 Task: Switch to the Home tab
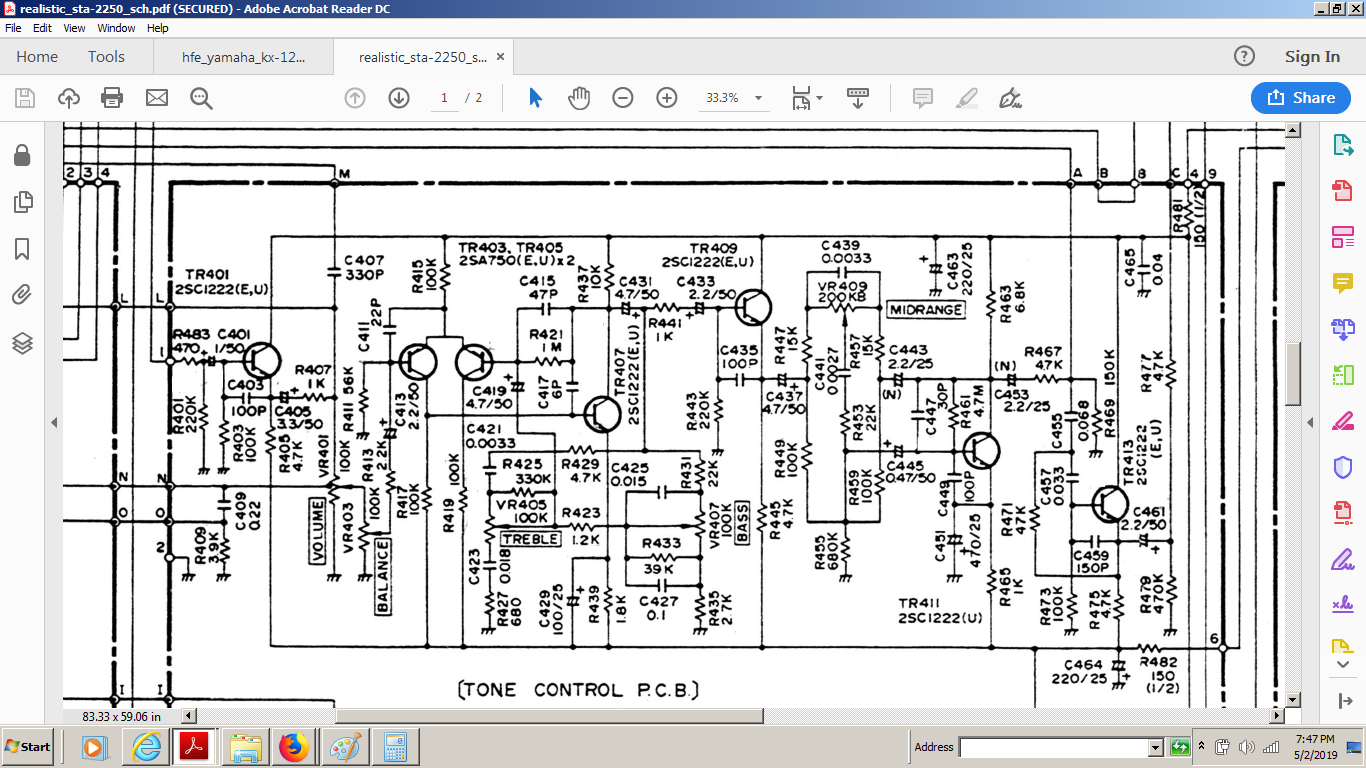pos(37,57)
